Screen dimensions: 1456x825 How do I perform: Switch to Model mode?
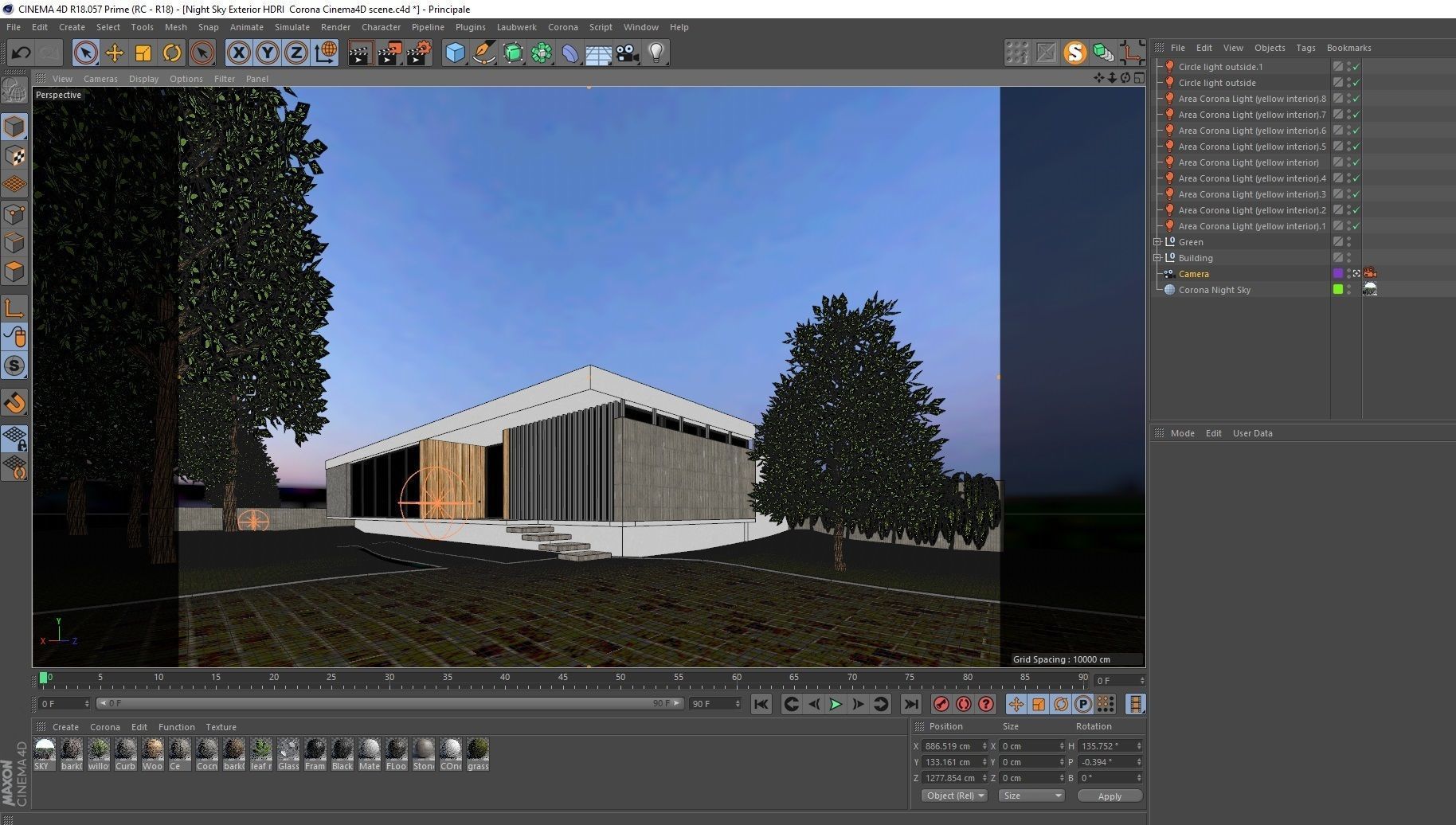pyautogui.click(x=14, y=127)
